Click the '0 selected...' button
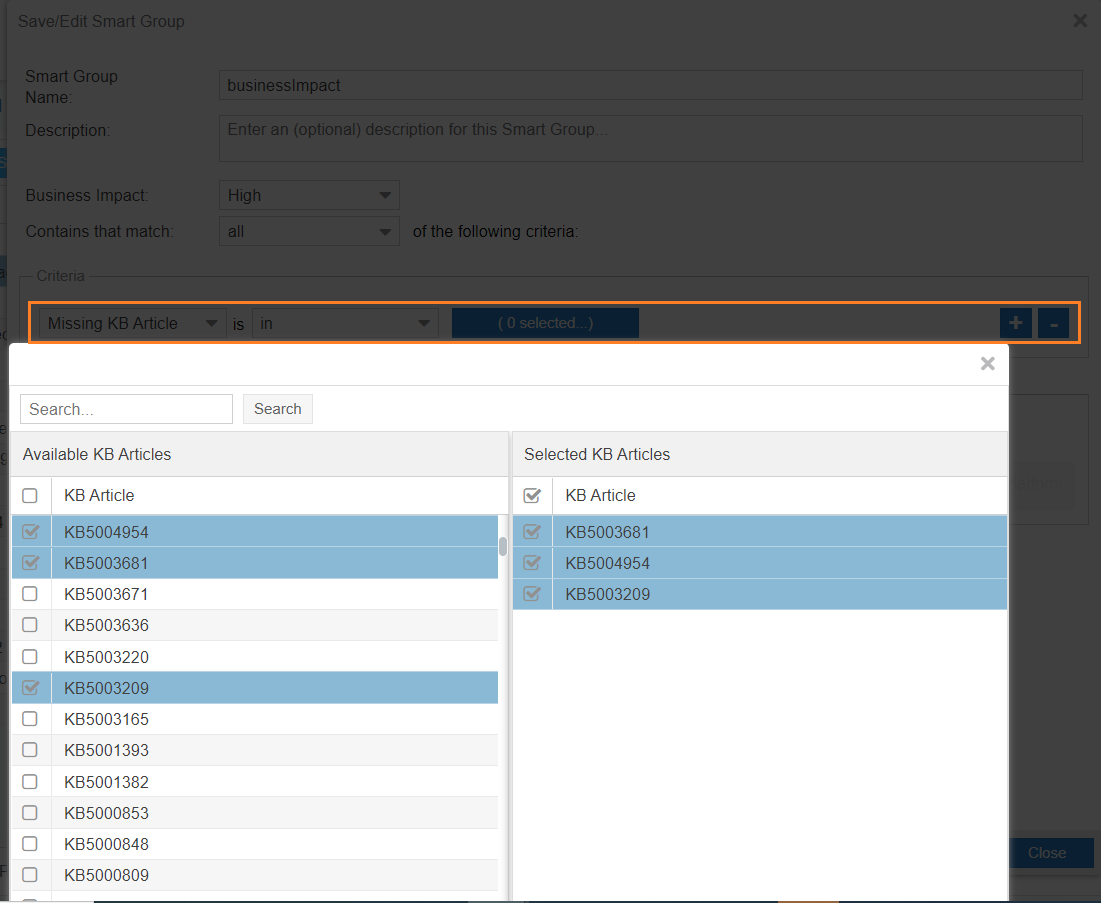The image size is (1101, 903). click(x=545, y=324)
